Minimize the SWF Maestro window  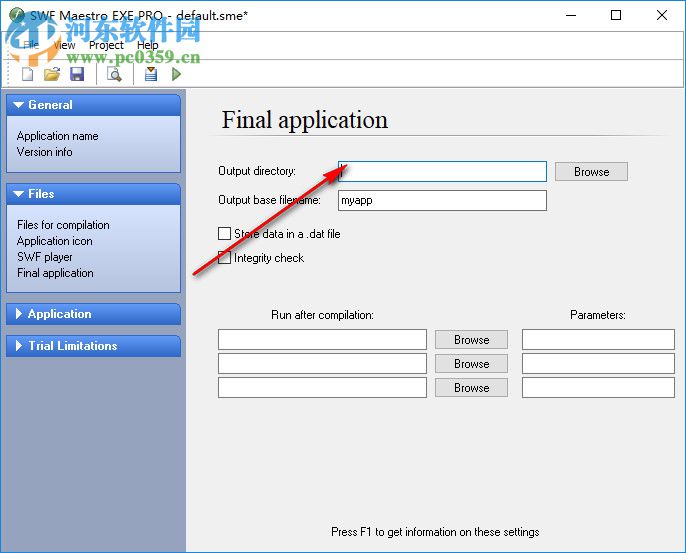[571, 15]
